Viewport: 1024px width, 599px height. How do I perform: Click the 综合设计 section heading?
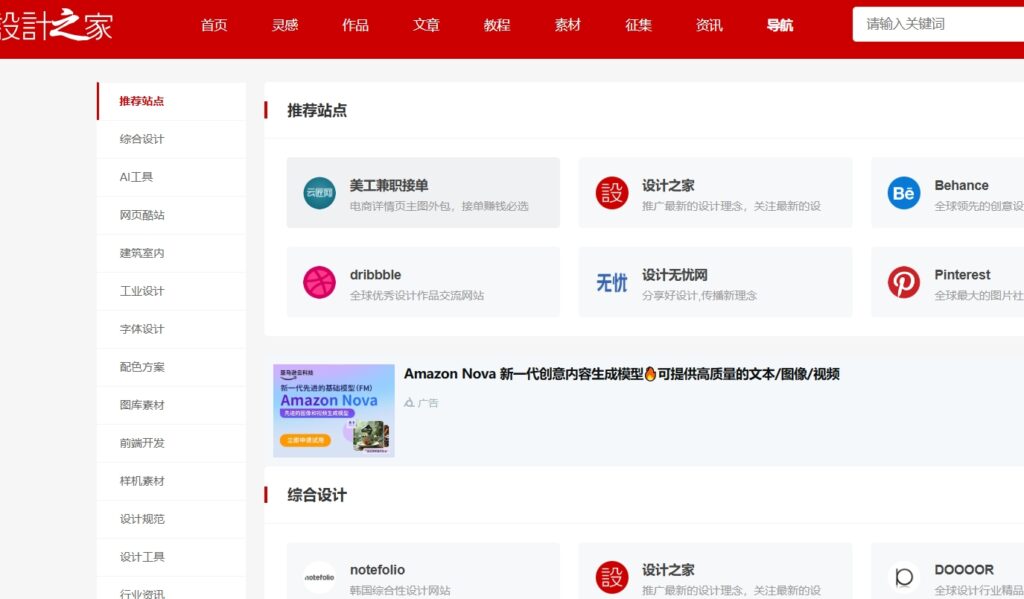(x=317, y=495)
